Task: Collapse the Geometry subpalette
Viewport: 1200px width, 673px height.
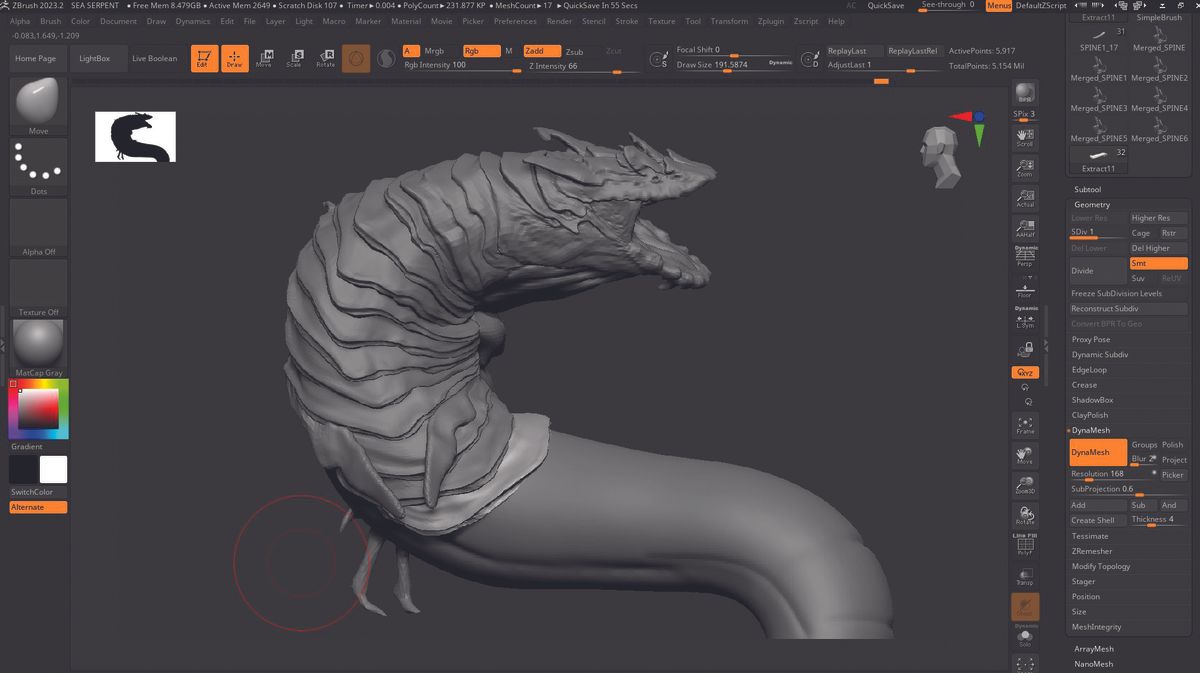Action: tap(1092, 204)
